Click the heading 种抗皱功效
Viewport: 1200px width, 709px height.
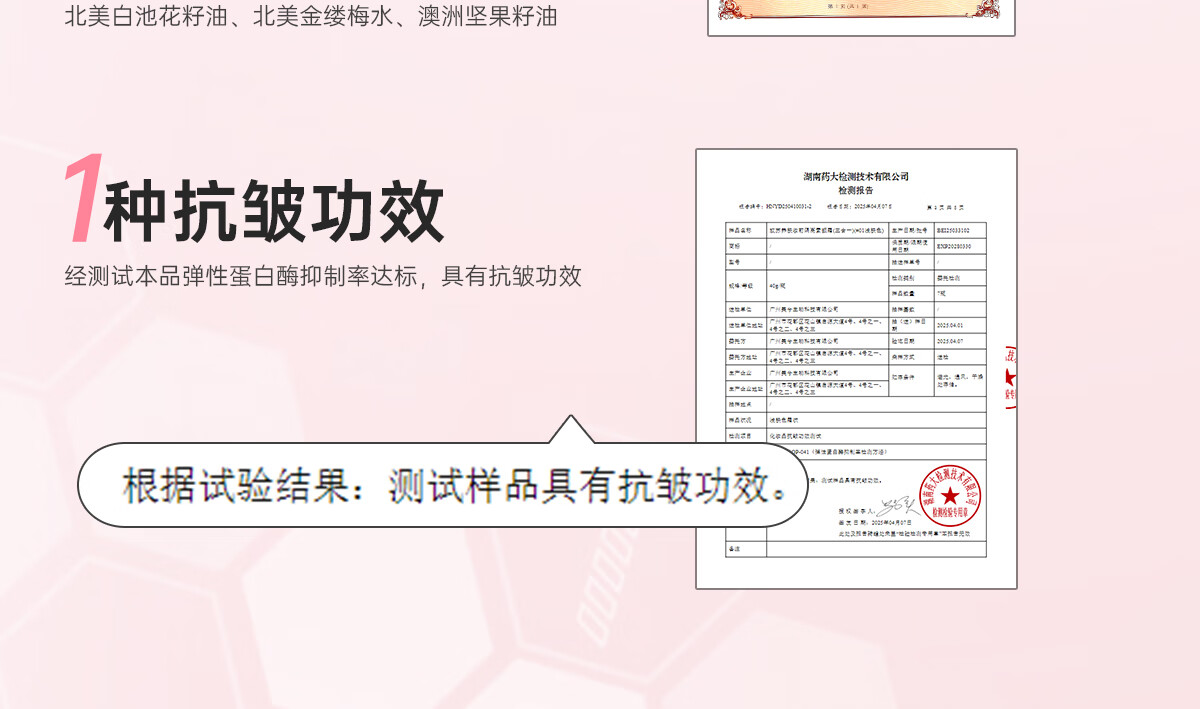pos(274,212)
